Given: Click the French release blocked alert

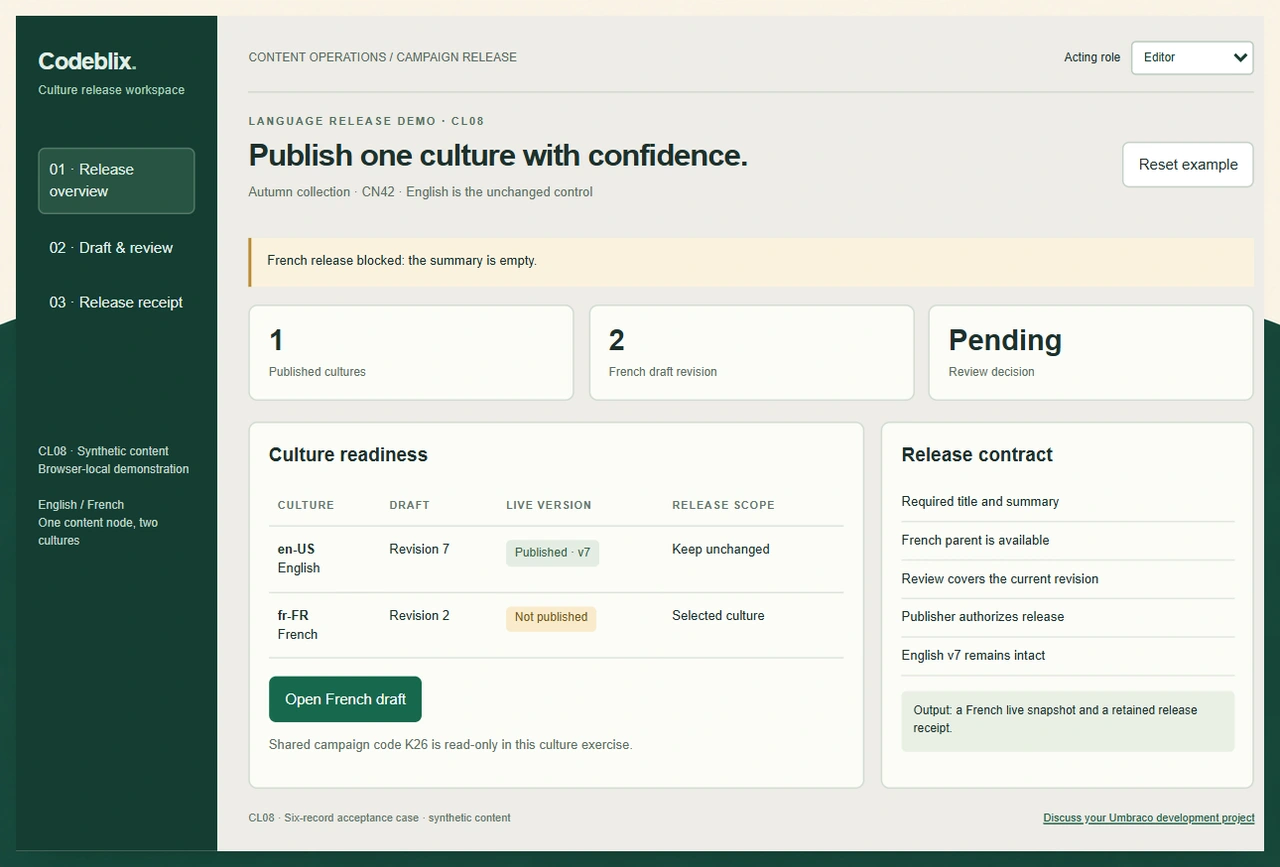Looking at the screenshot, I should click(751, 262).
